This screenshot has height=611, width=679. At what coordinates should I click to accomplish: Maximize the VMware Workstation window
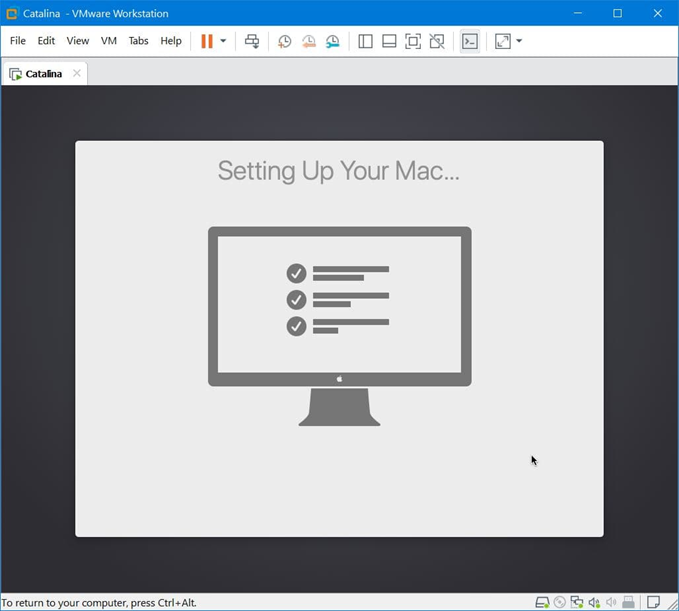pyautogui.click(x=618, y=13)
